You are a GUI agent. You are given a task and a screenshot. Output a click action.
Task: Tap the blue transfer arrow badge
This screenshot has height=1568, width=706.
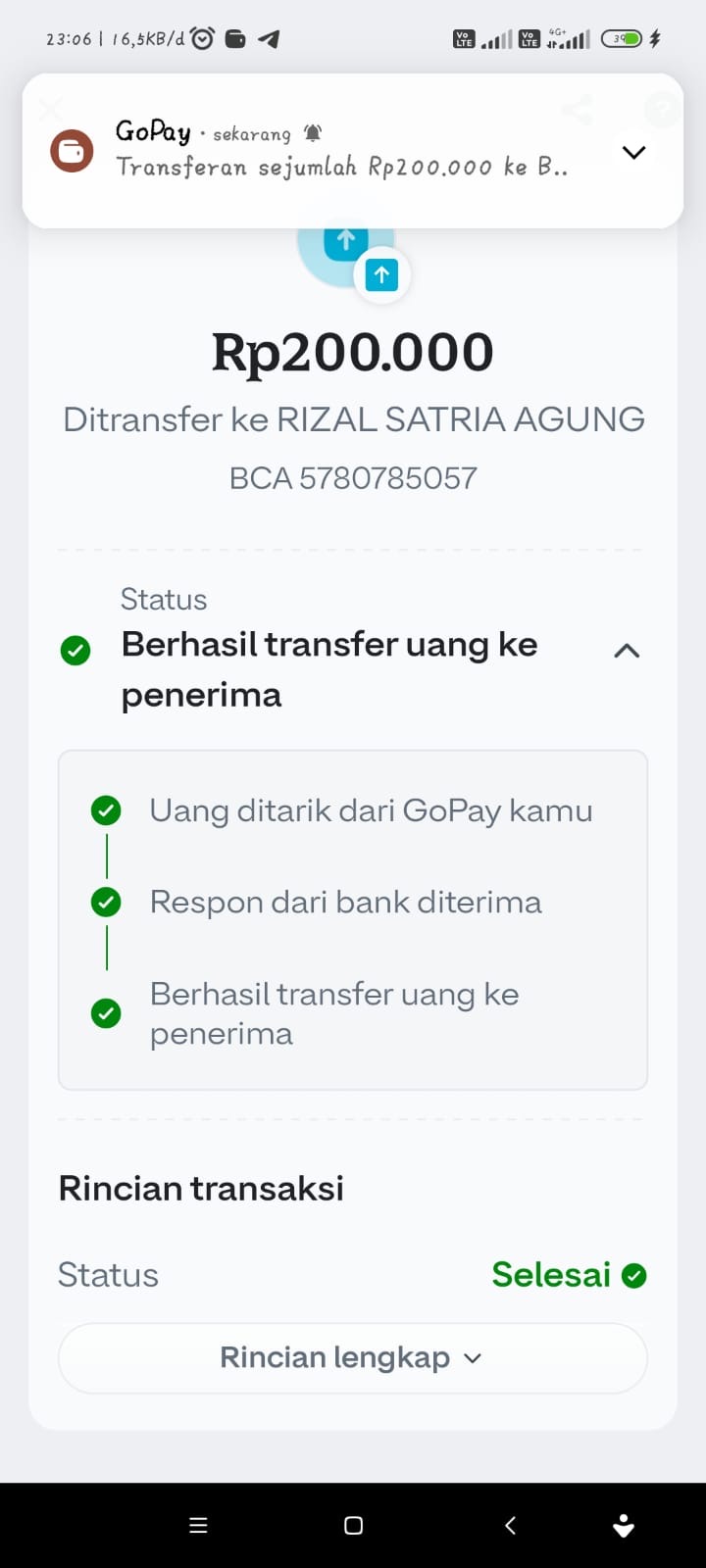tap(382, 275)
